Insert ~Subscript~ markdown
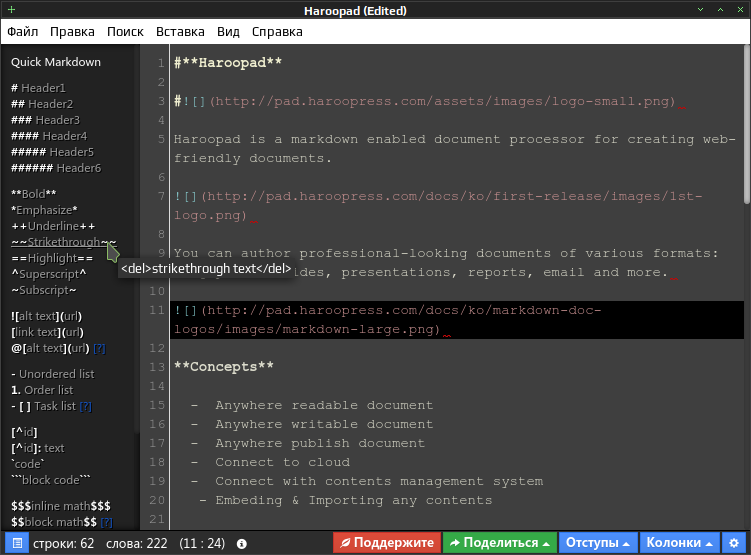This screenshot has width=751, height=555. 44,291
